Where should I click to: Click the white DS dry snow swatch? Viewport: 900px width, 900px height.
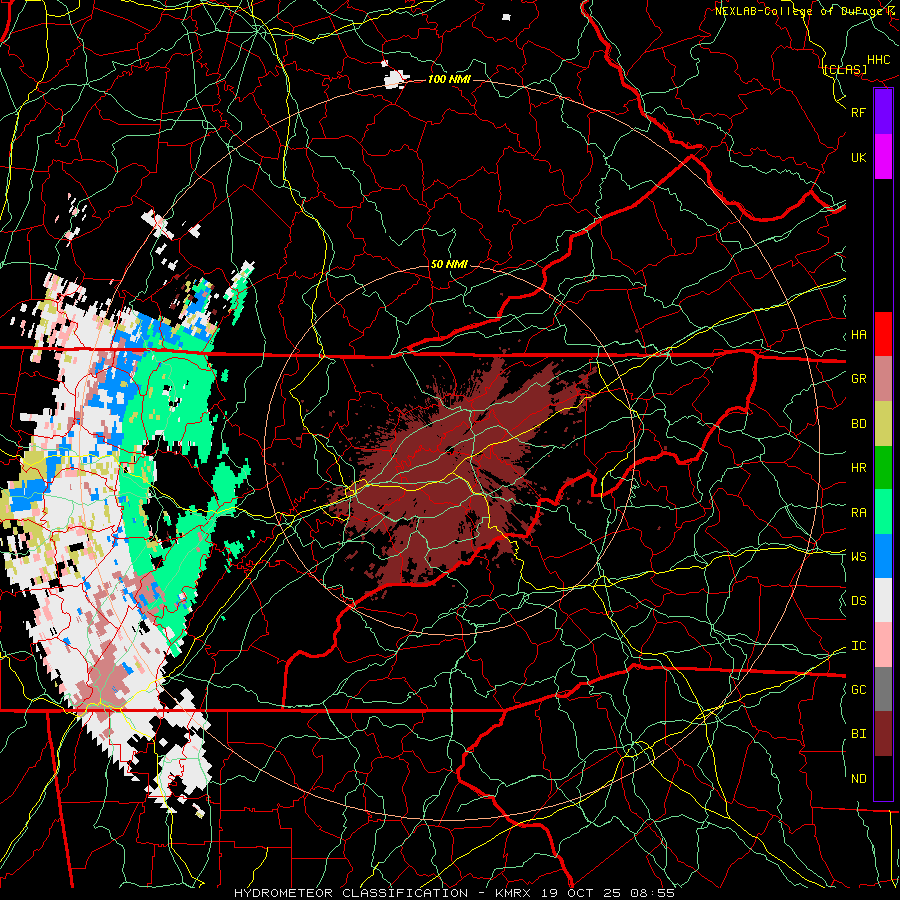click(883, 600)
